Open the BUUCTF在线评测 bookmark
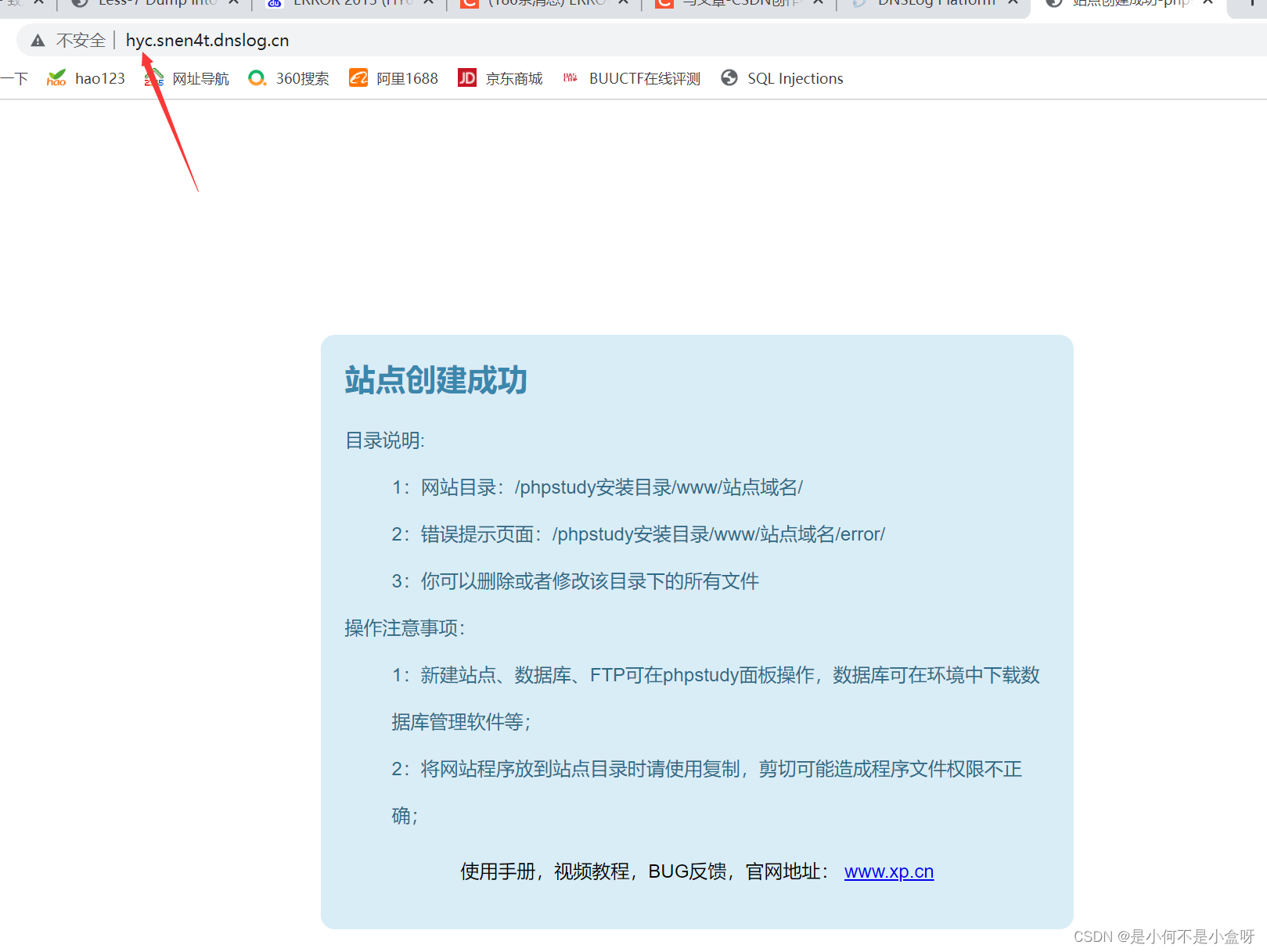The image size is (1267, 952). tap(632, 78)
